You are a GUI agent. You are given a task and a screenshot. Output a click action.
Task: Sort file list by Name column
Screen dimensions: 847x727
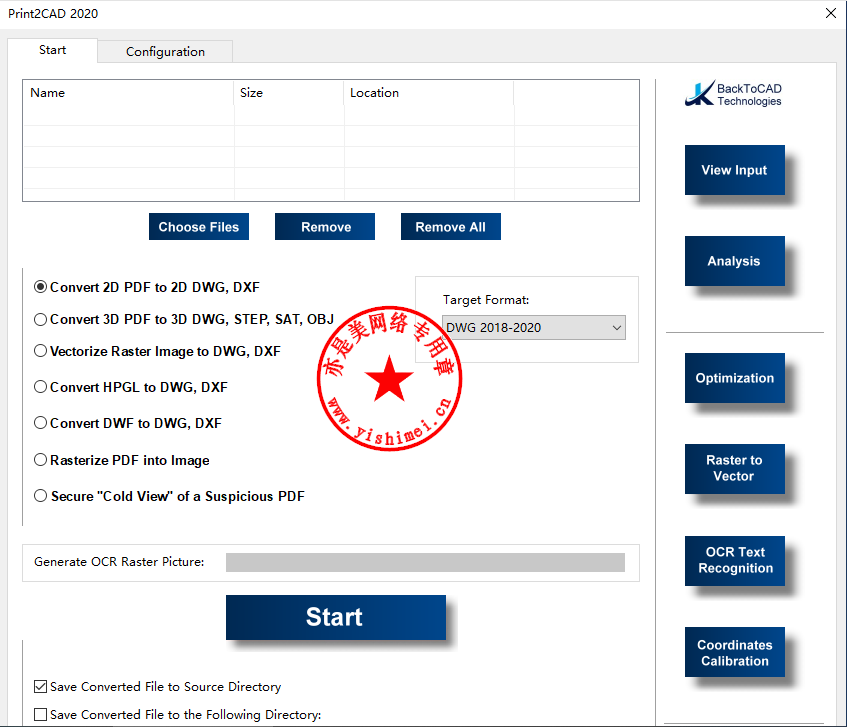(x=129, y=93)
